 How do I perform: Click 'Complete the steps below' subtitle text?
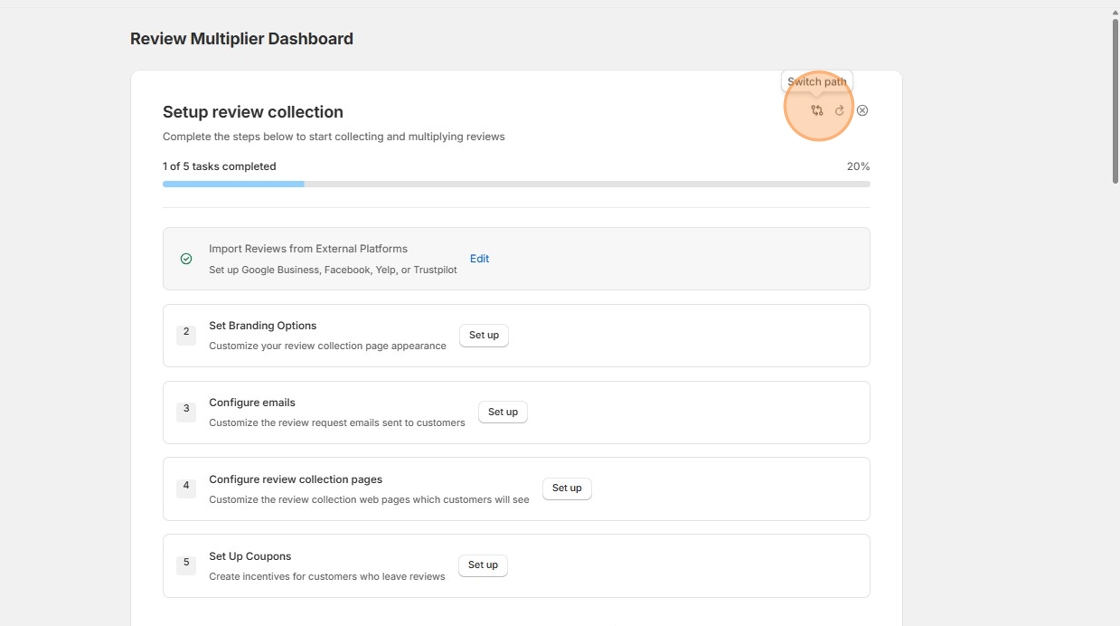pos(334,136)
